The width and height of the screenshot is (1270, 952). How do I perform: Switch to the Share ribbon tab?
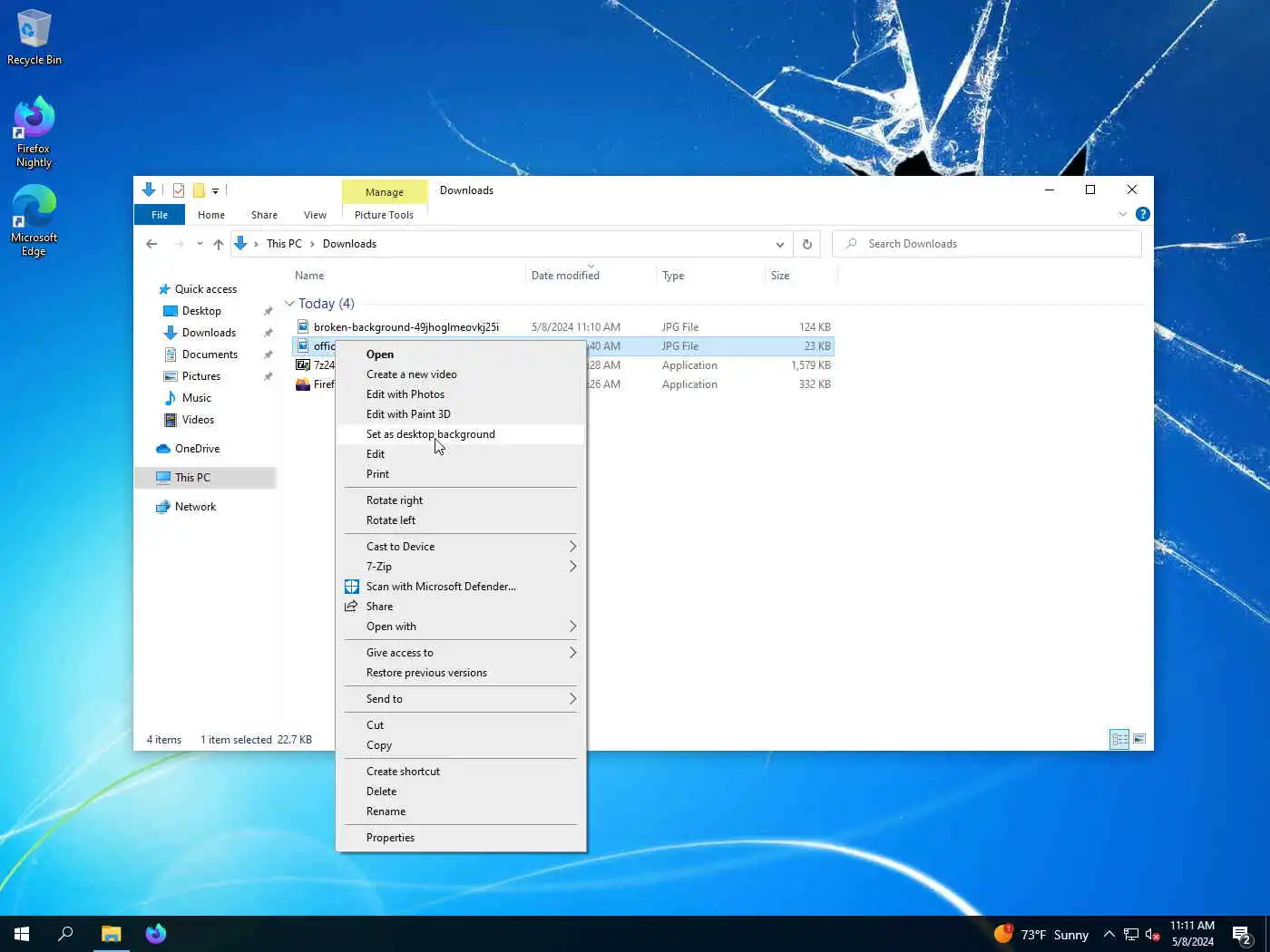264,215
